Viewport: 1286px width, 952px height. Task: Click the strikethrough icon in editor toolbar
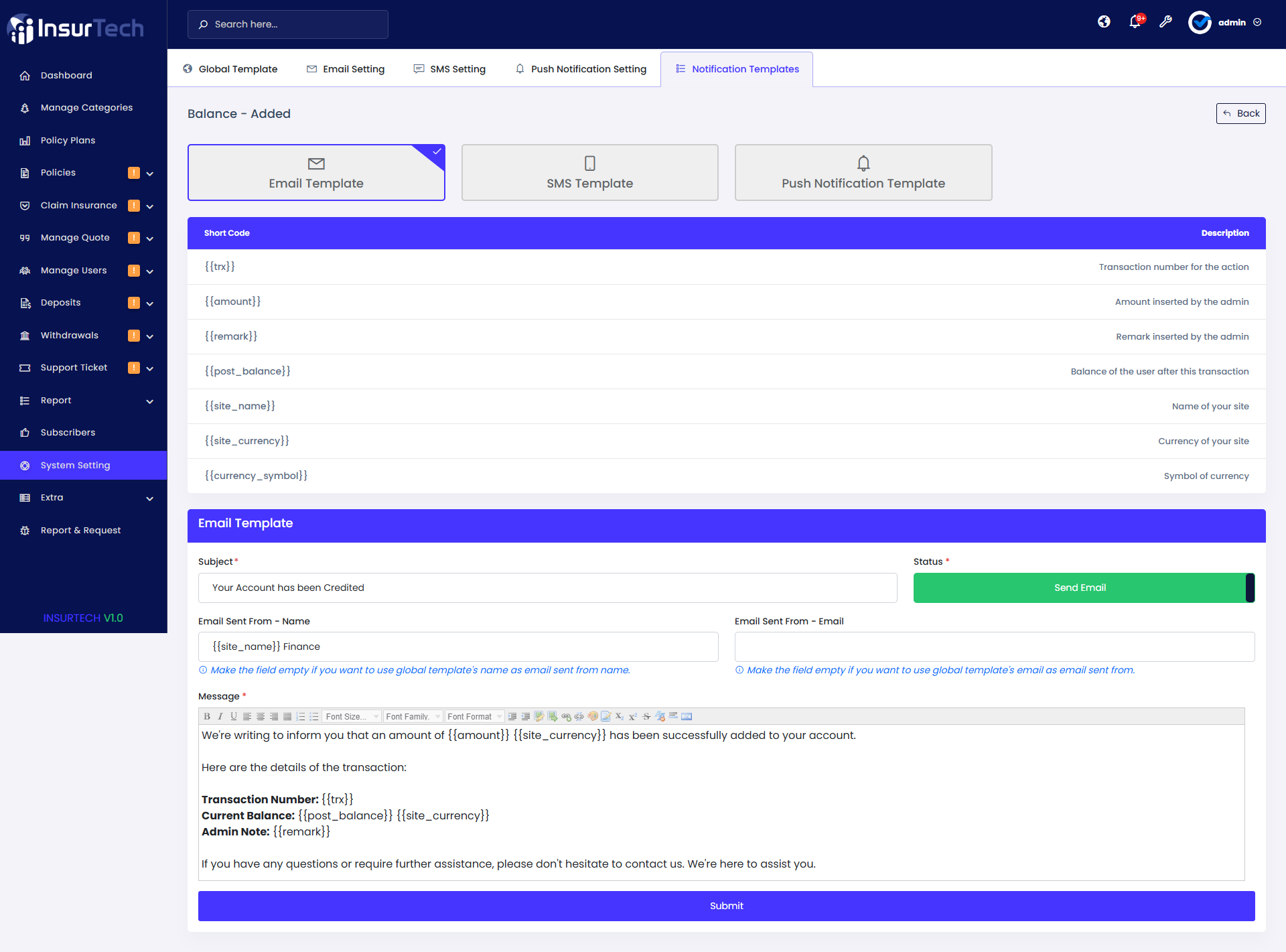click(x=646, y=716)
